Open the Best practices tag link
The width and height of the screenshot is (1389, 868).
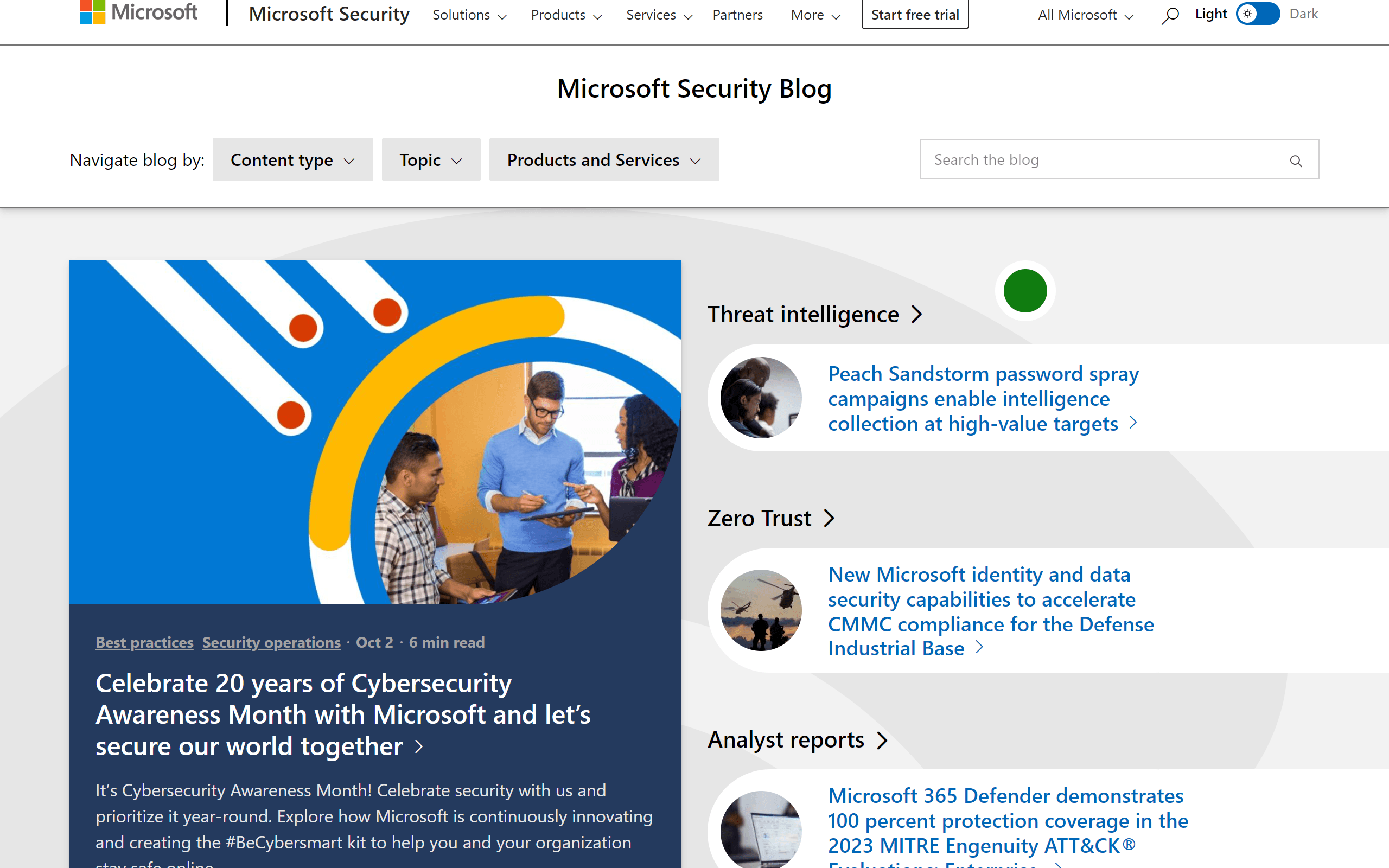[x=144, y=642]
